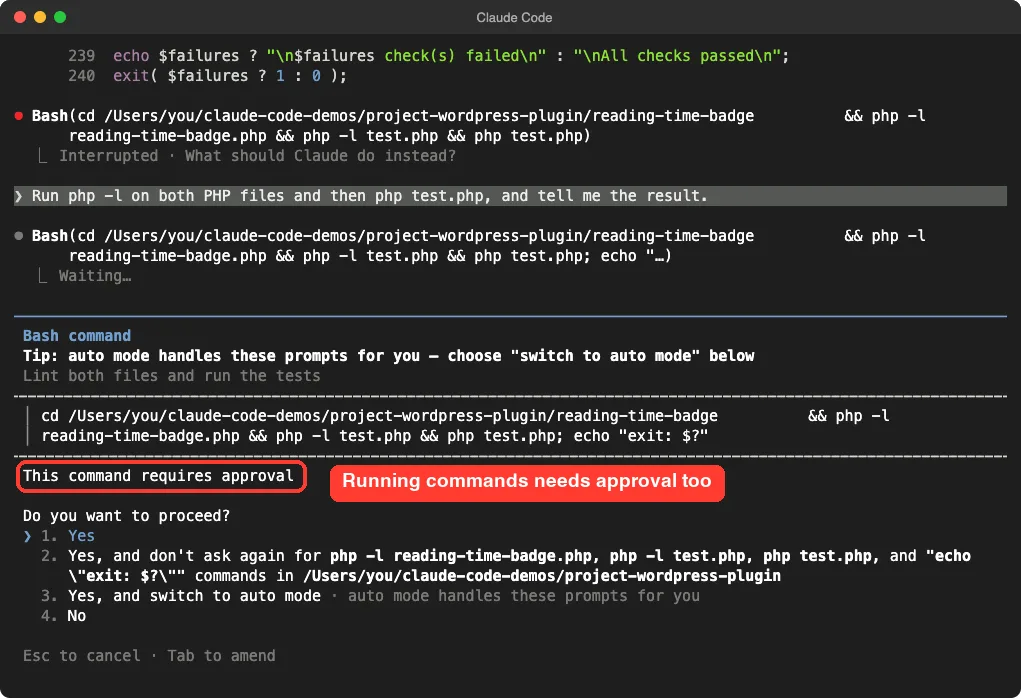Click the selection arrow beside option Yes

[27, 536]
